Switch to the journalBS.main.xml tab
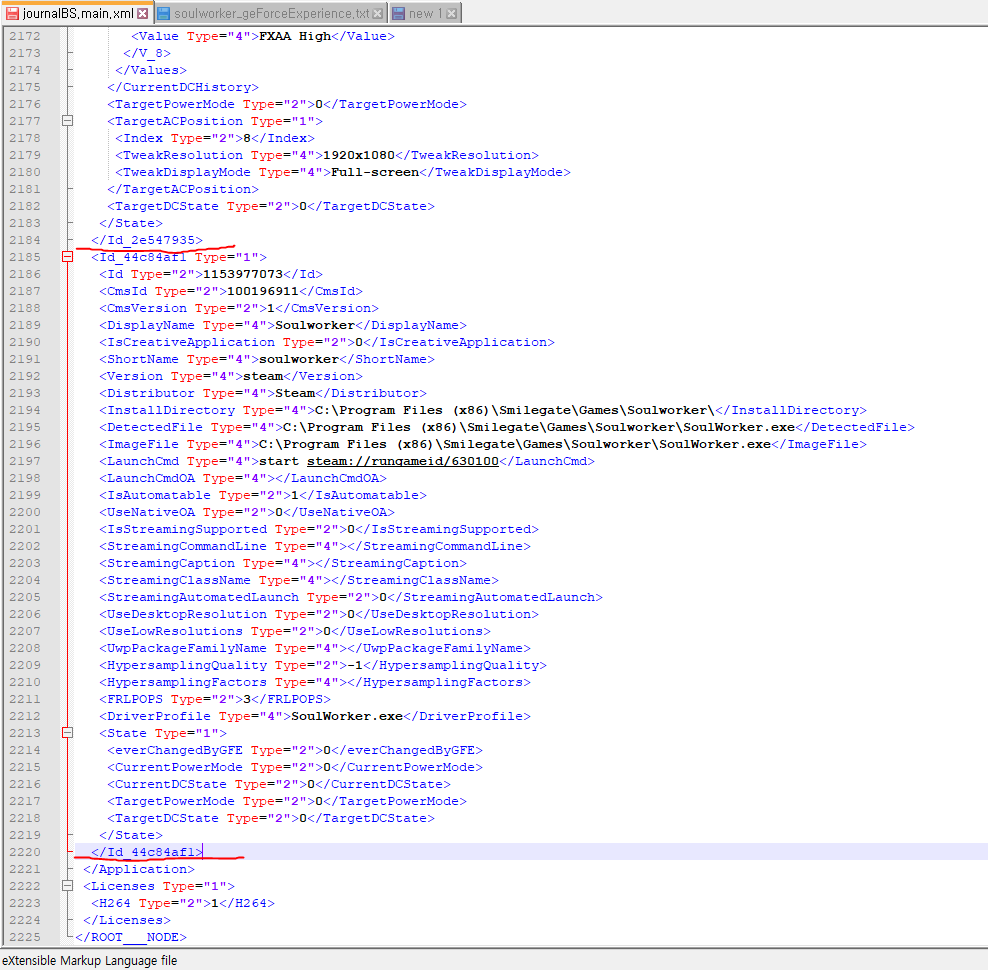 pyautogui.click(x=76, y=13)
